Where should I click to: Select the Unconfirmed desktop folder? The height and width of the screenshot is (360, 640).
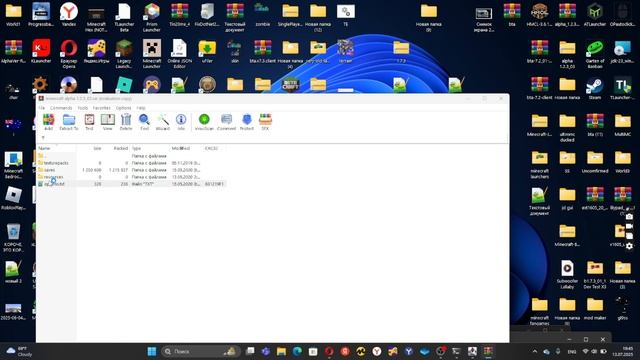[x=595, y=162]
